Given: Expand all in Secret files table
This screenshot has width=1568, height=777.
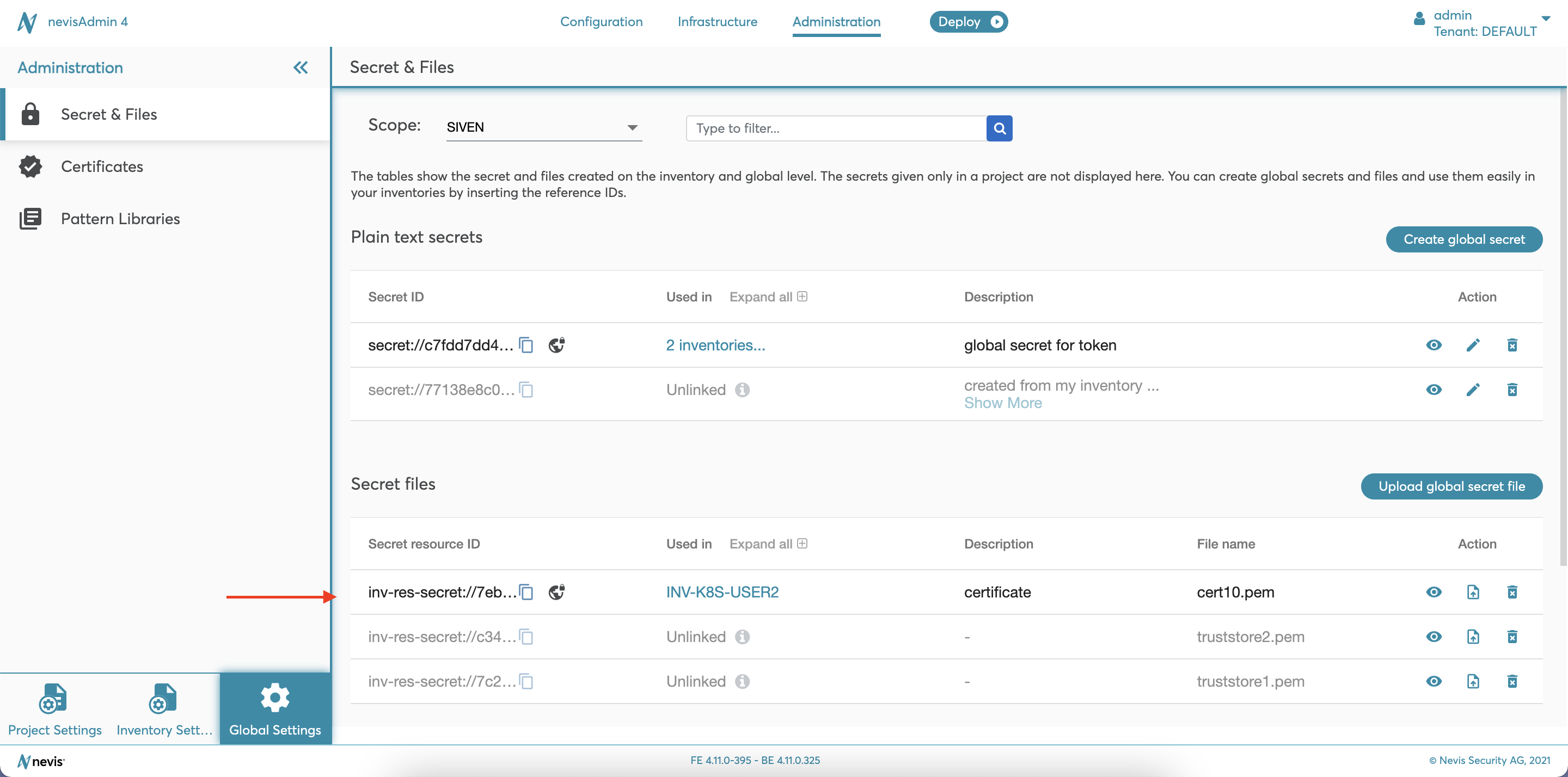Looking at the screenshot, I should click(x=768, y=544).
